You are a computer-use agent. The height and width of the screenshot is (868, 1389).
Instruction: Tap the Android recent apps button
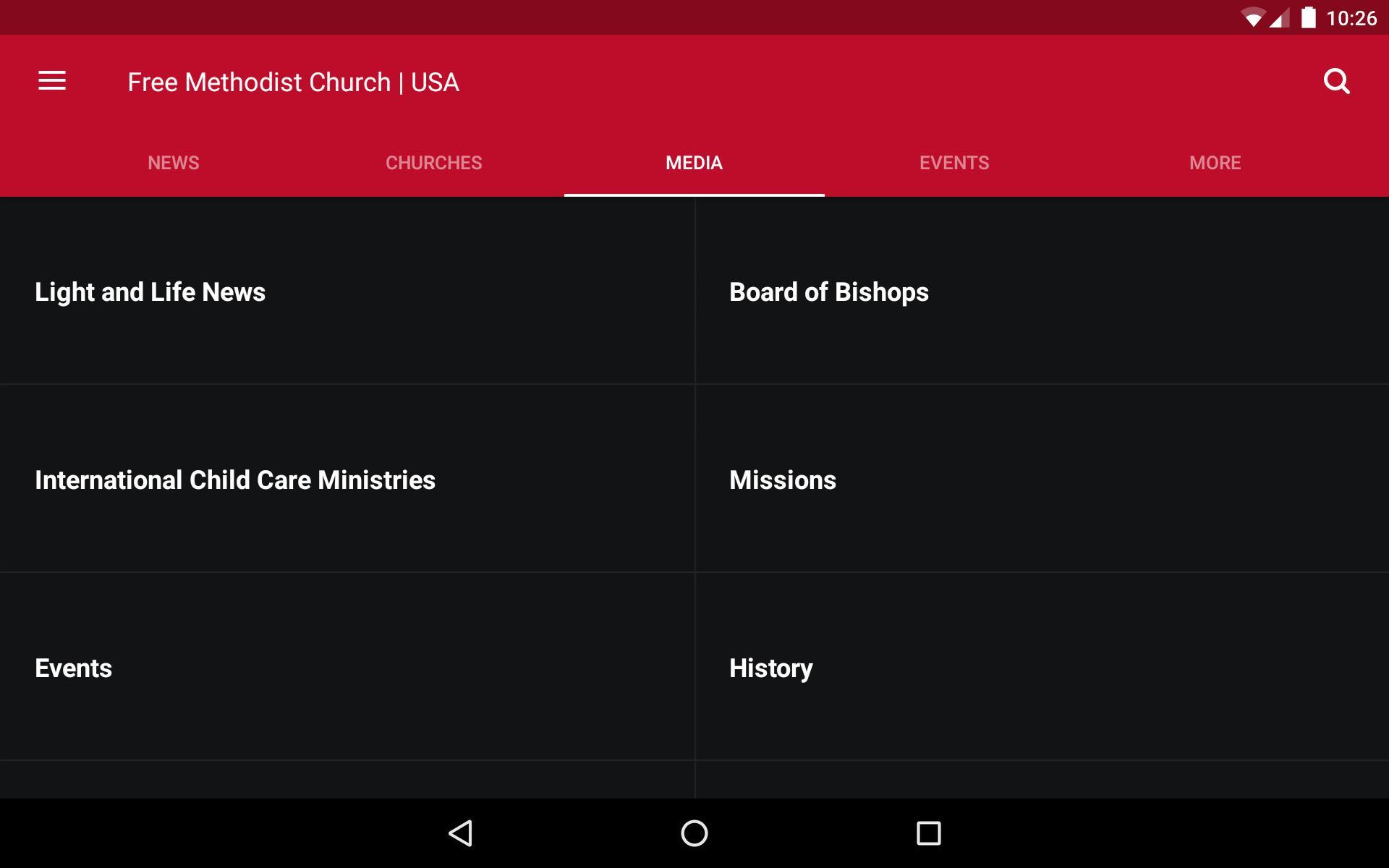pyautogui.click(x=928, y=833)
